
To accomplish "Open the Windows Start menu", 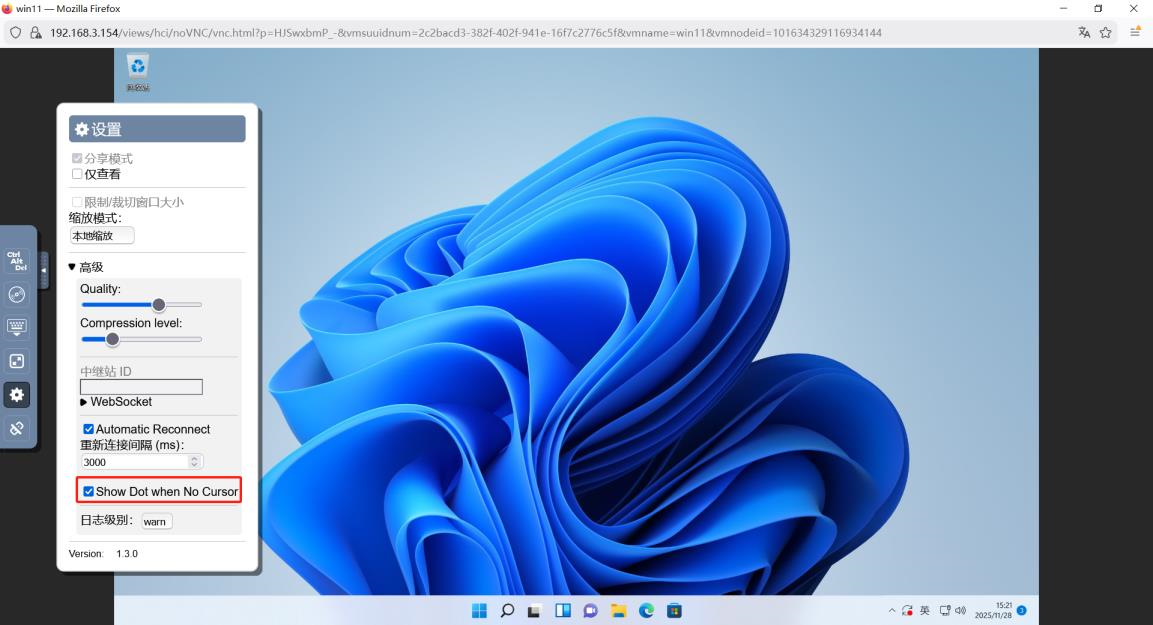I will point(479,610).
